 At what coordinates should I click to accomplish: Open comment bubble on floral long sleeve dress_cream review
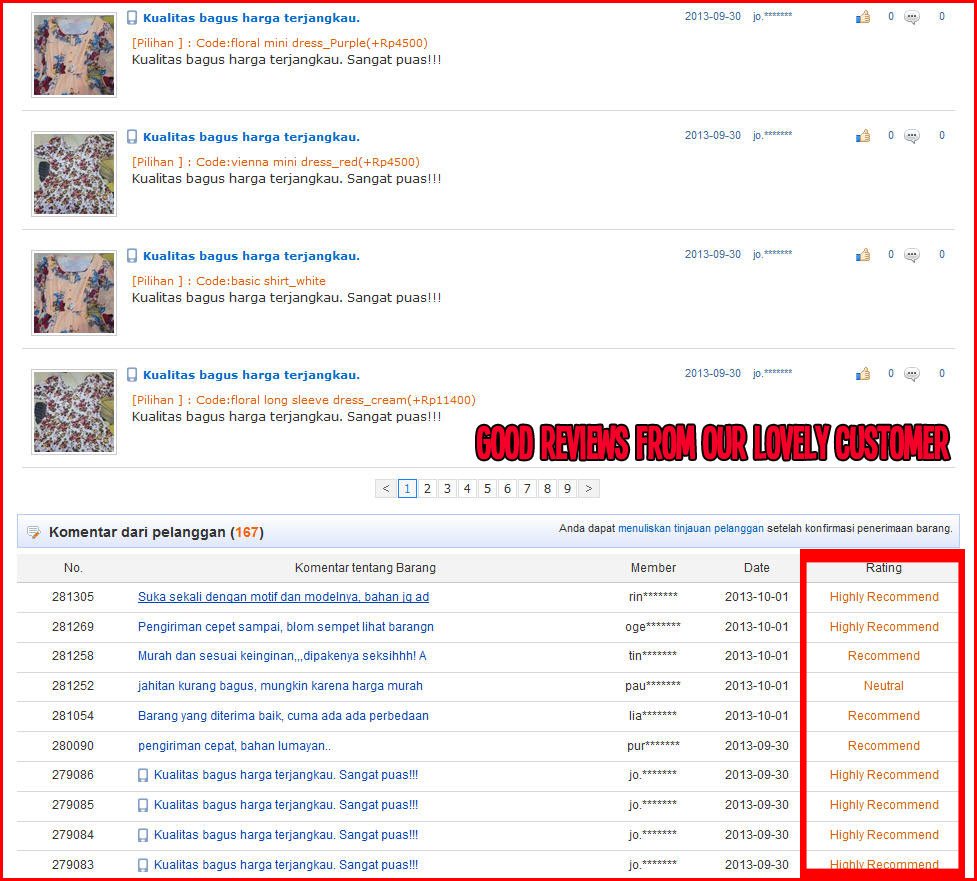point(912,374)
